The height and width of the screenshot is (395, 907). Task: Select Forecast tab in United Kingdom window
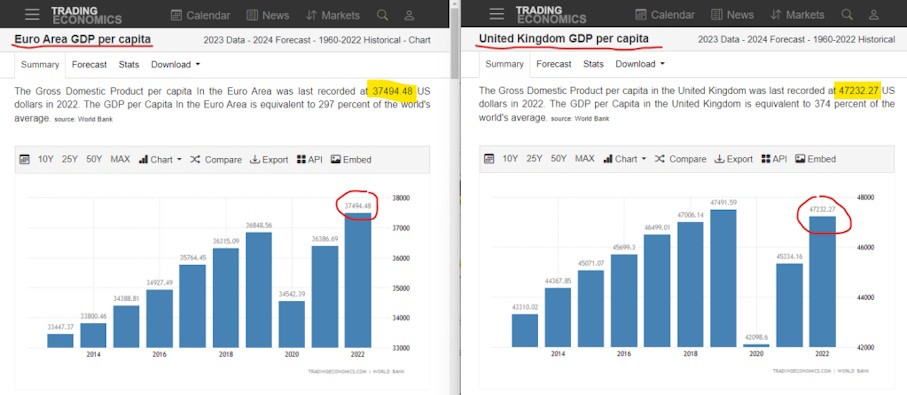click(x=554, y=64)
